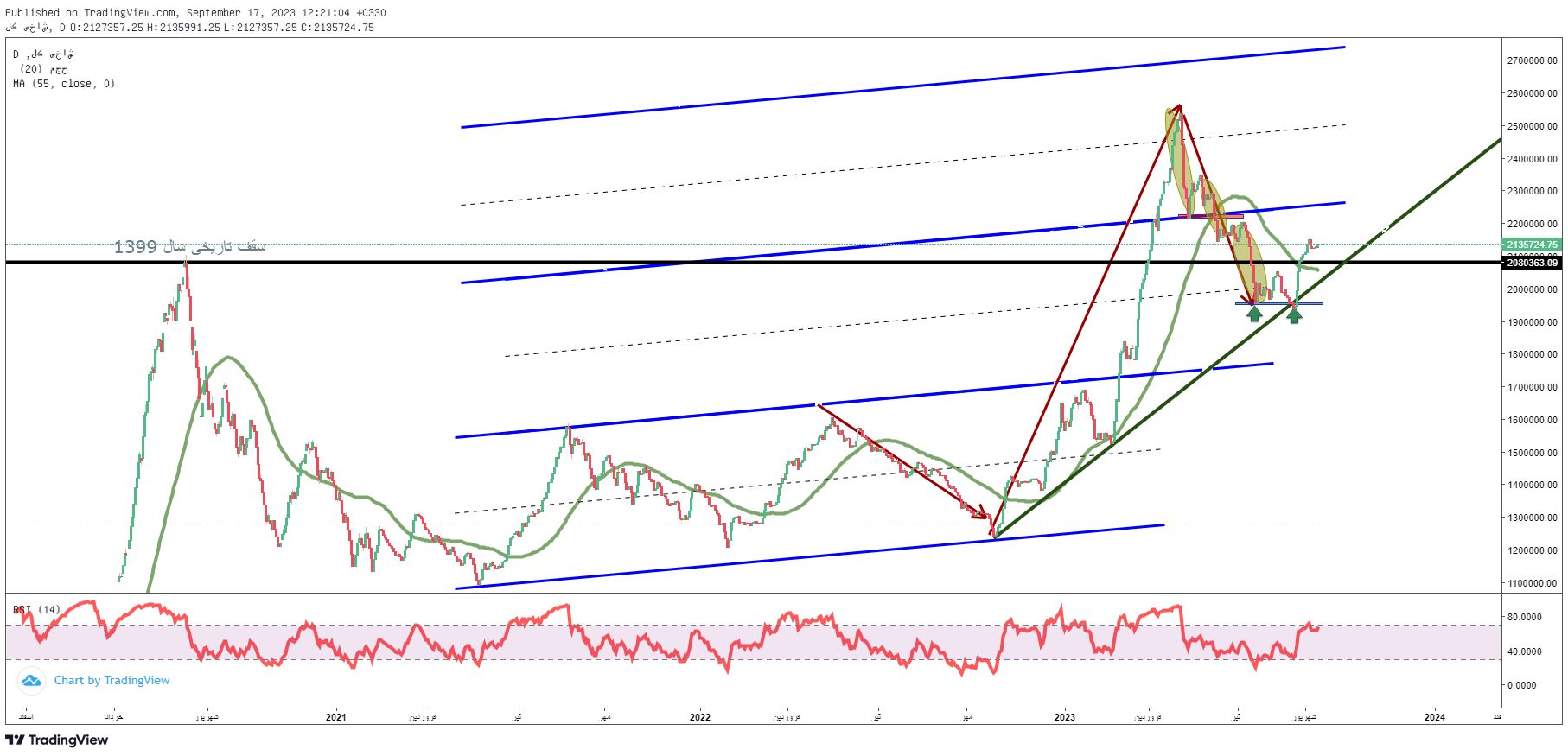
Task: Click the 2021 label on time axis
Action: 335,717
